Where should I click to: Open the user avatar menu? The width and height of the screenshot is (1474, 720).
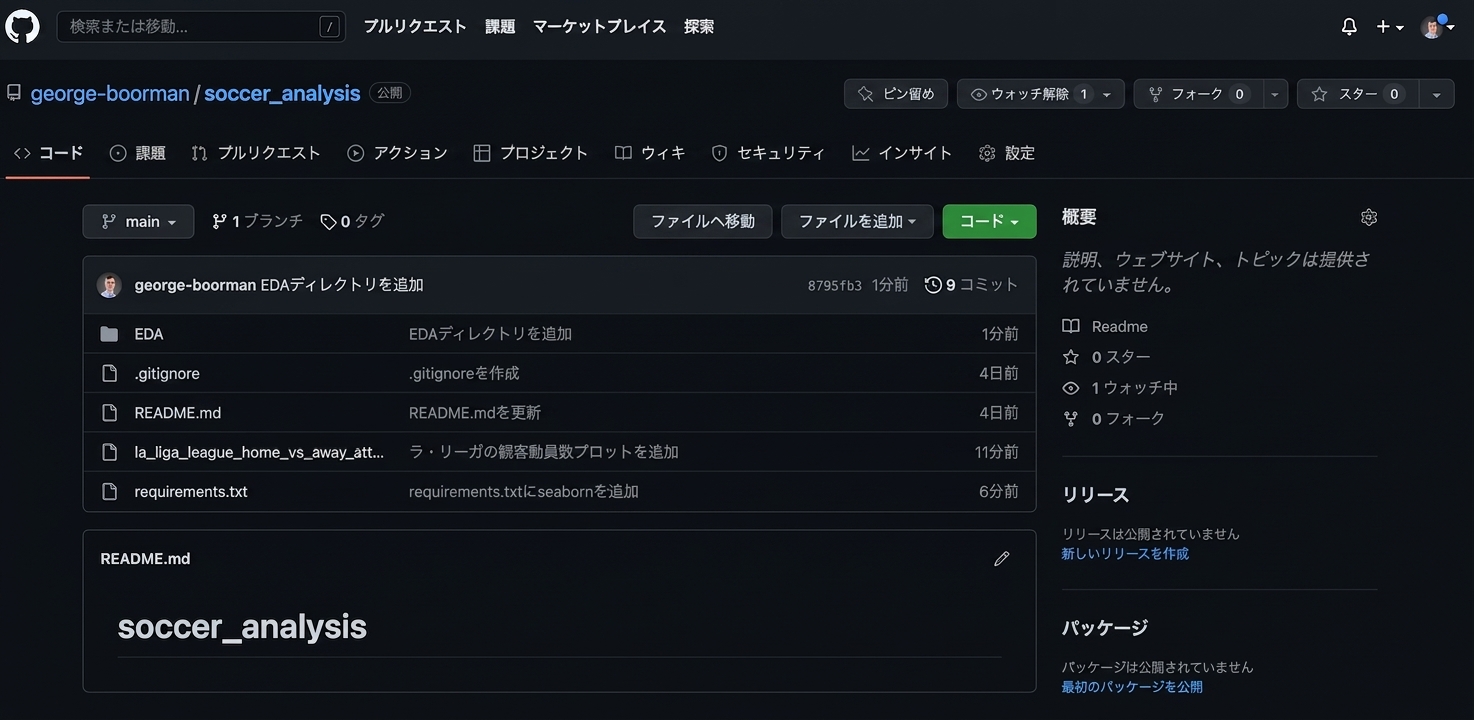click(1437, 27)
